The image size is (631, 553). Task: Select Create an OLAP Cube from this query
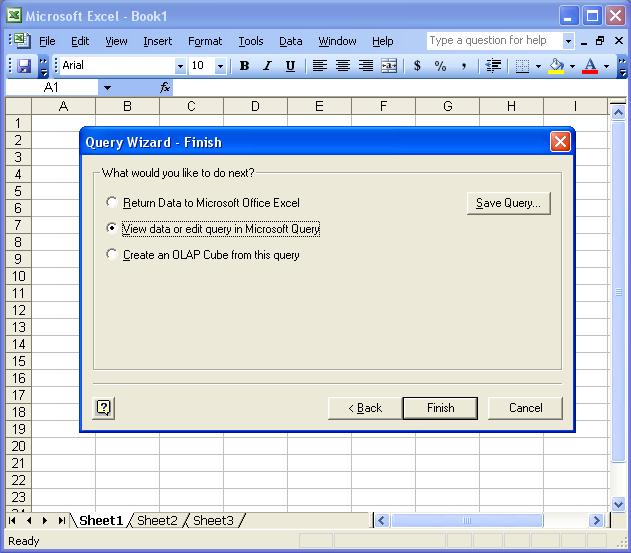pyautogui.click(x=203, y=255)
